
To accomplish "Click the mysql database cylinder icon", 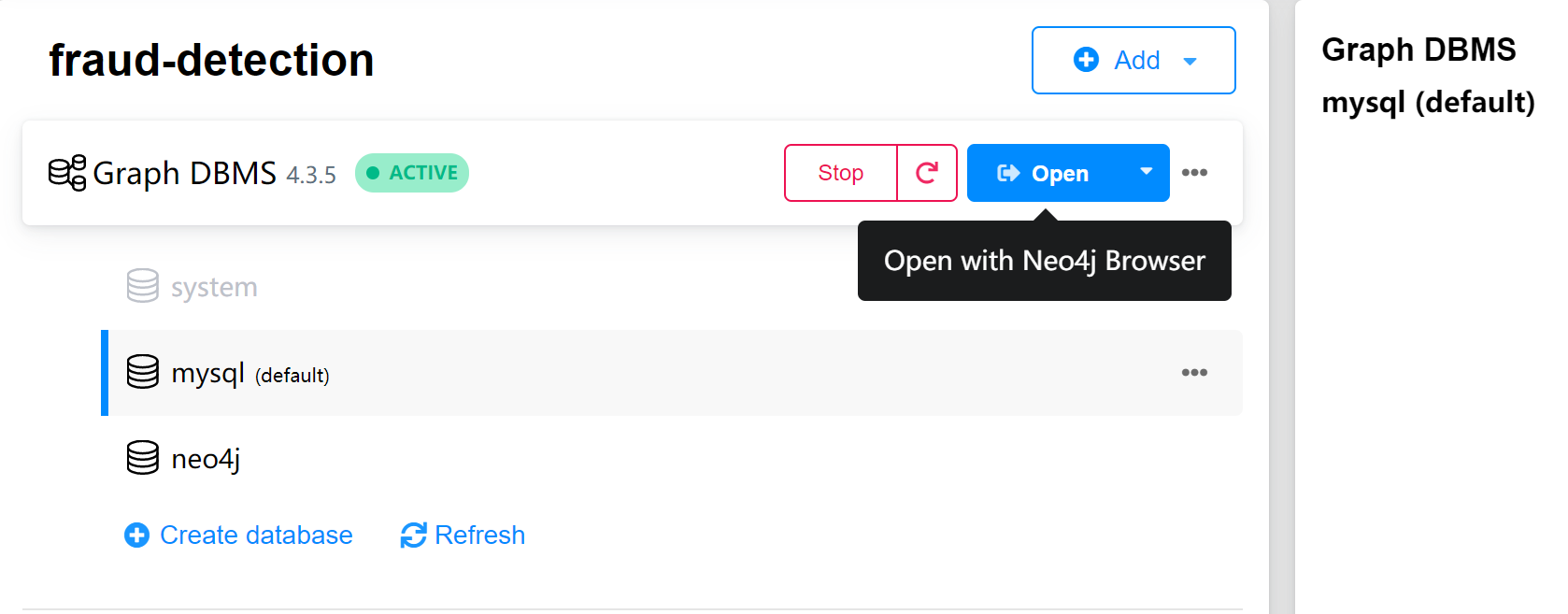I will tap(142, 372).
